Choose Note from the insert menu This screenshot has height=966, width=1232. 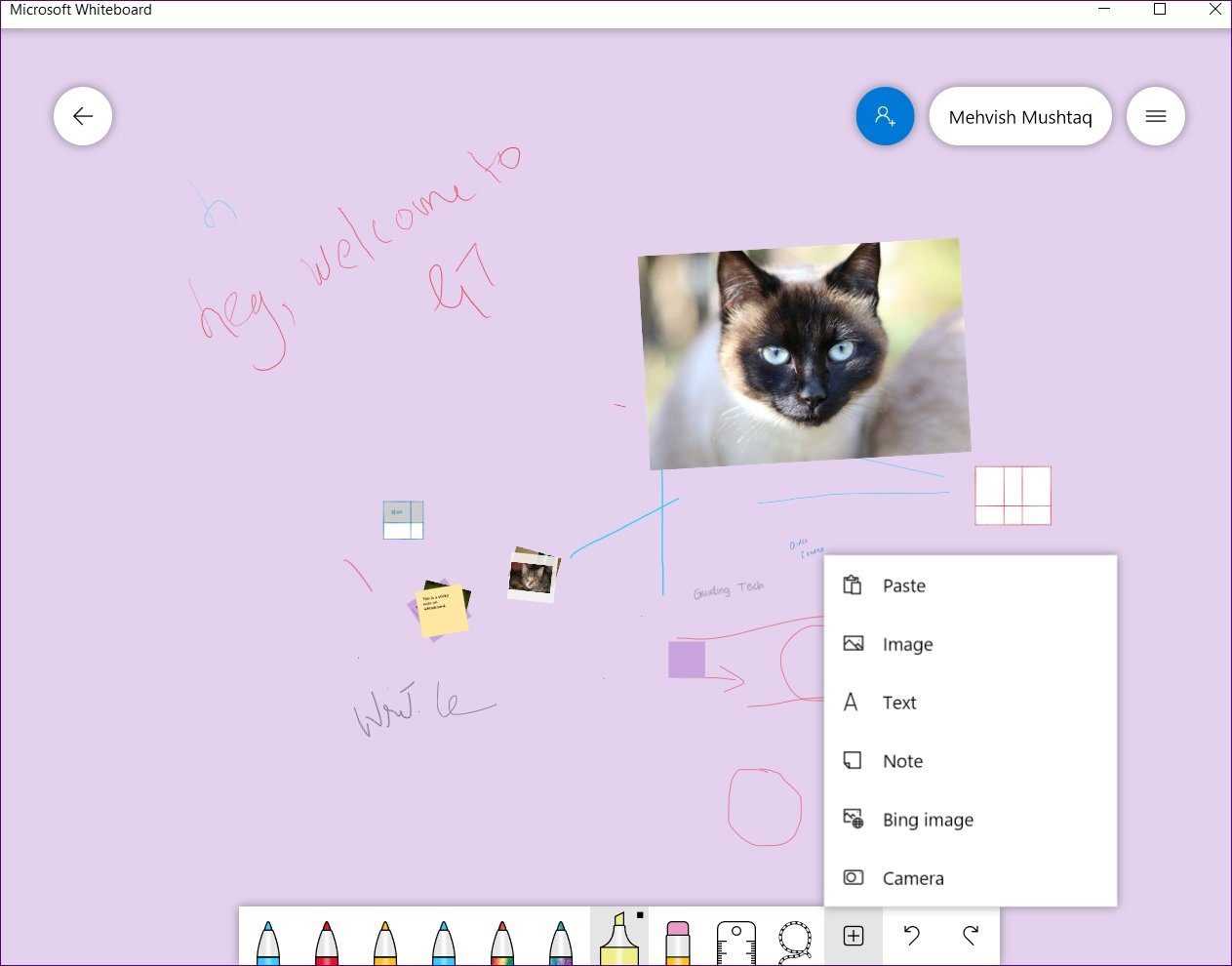click(x=971, y=761)
